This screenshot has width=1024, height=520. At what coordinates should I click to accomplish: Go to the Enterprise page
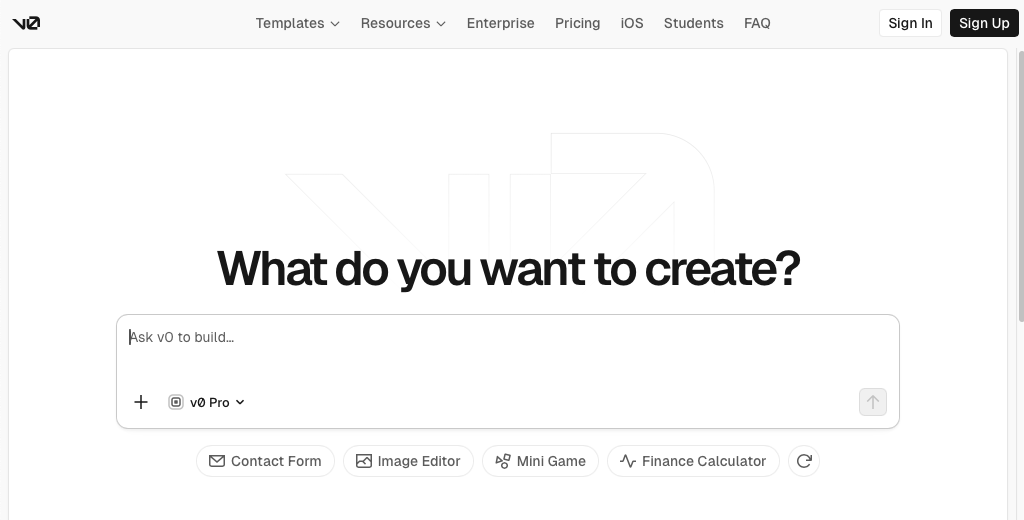500,23
